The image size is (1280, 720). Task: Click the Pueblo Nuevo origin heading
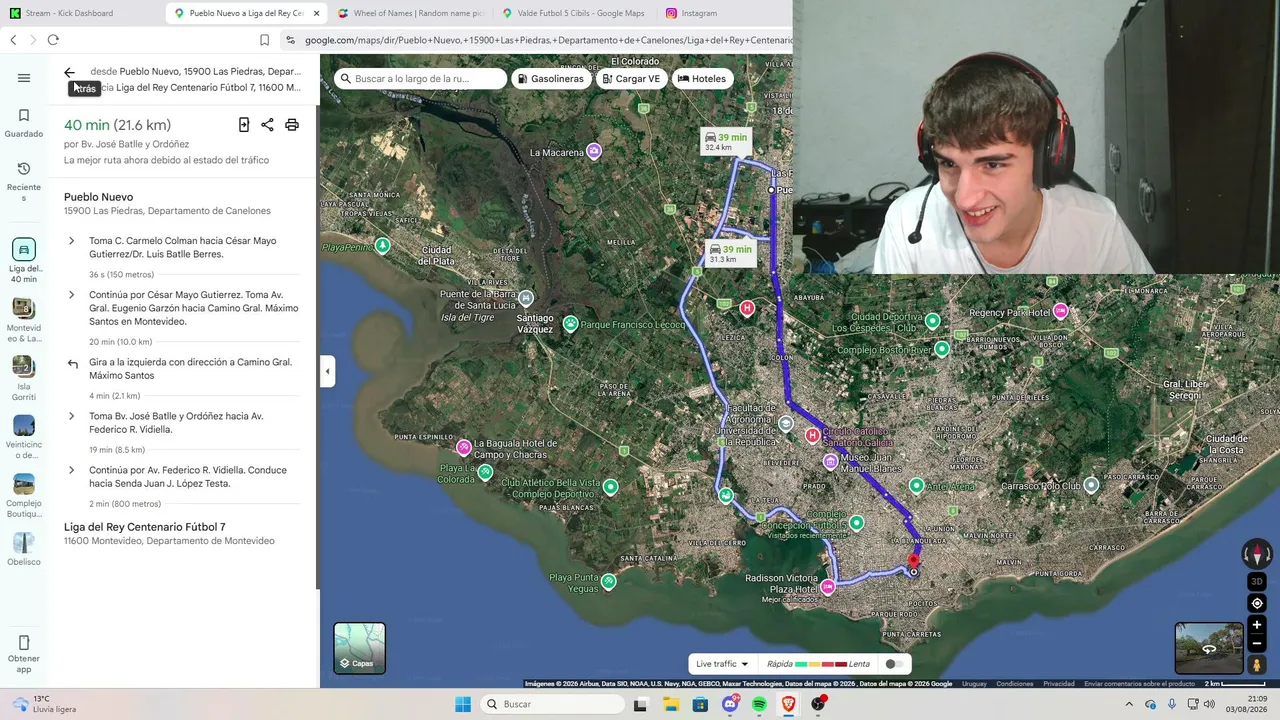(x=98, y=197)
